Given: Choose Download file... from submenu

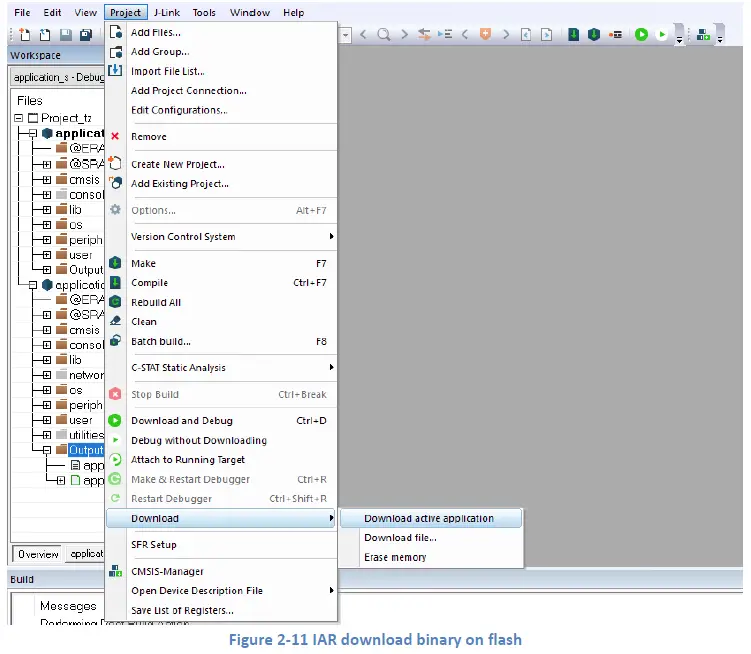Looking at the screenshot, I should point(400,538).
